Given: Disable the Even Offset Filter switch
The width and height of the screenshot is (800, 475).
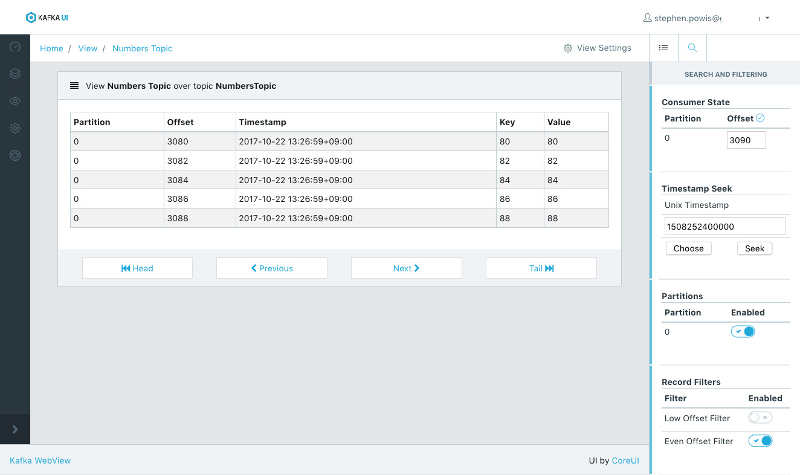Looking at the screenshot, I should (x=760, y=441).
